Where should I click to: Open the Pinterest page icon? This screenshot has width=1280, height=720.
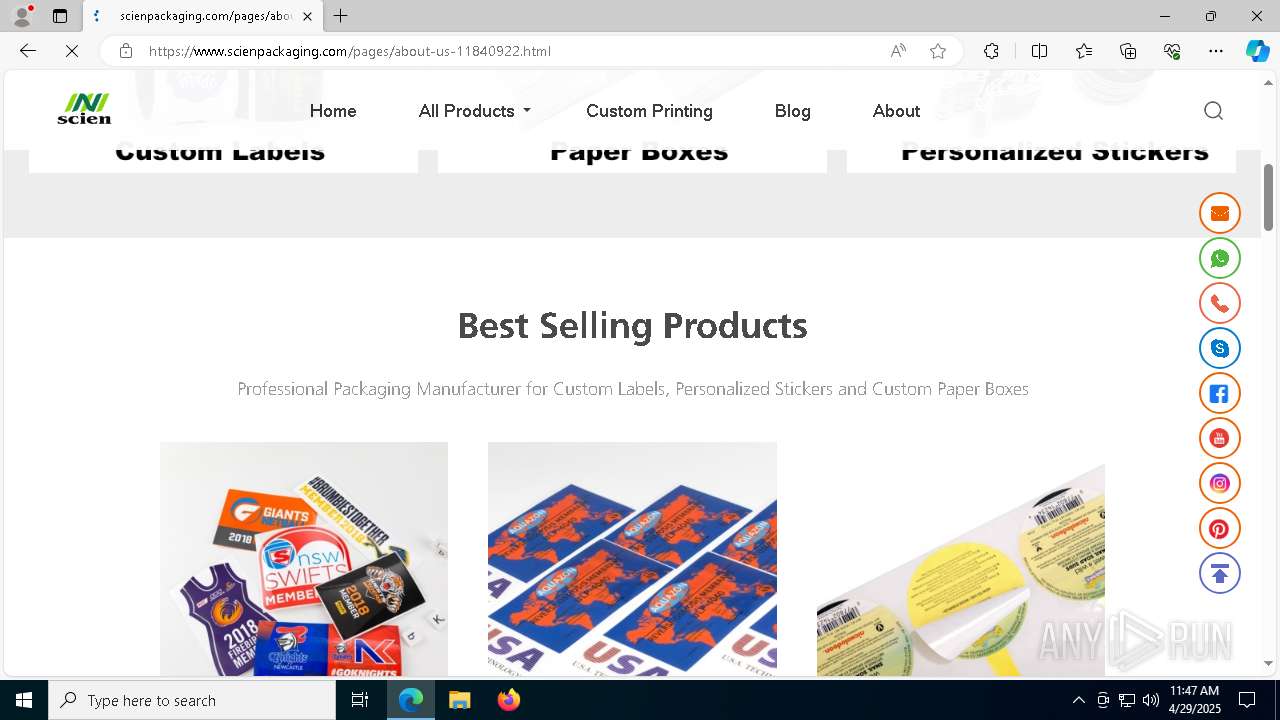(x=1219, y=528)
